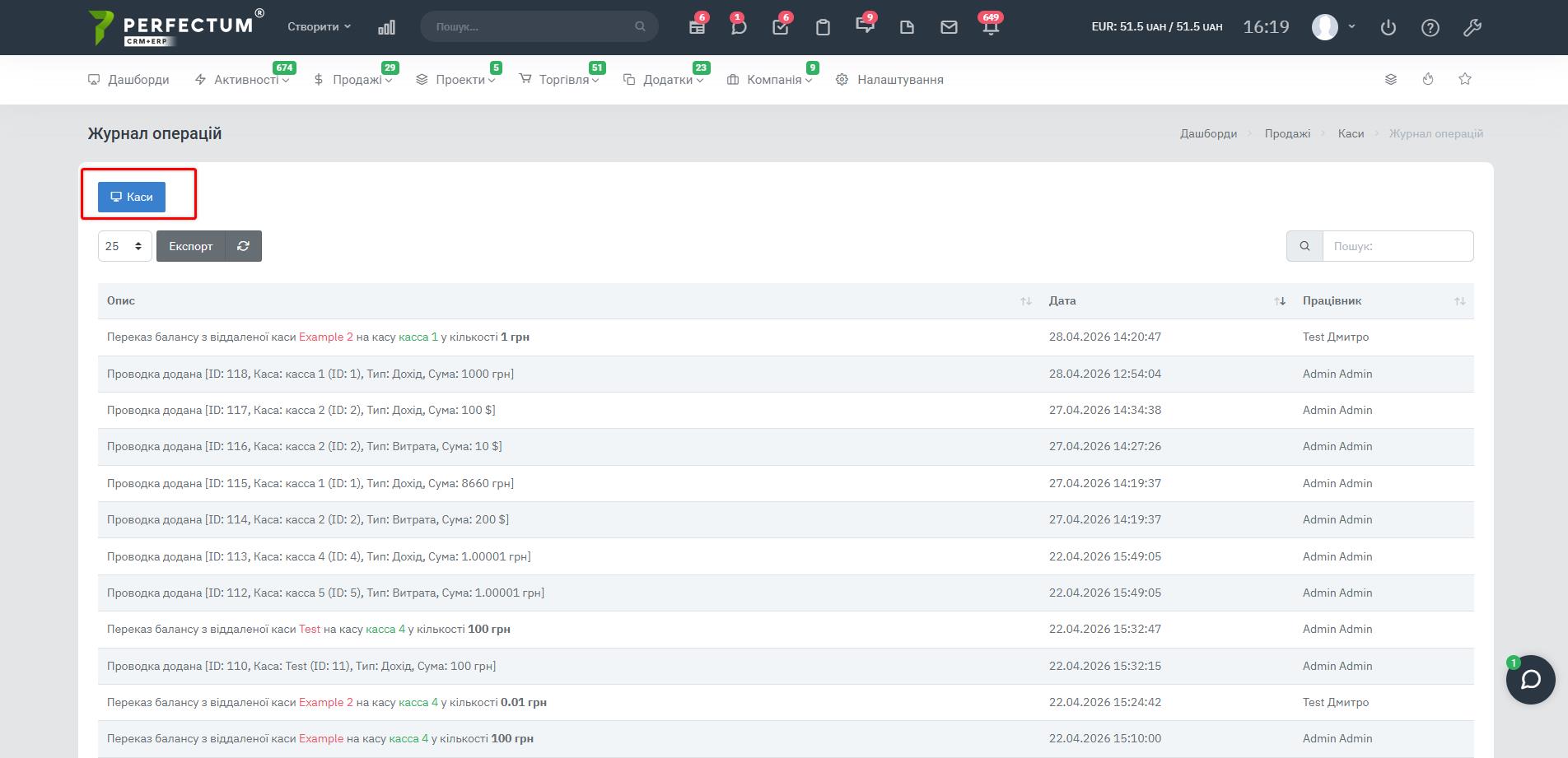Click the wrench settings icon
The width and height of the screenshot is (1568, 758).
pos(1472,27)
